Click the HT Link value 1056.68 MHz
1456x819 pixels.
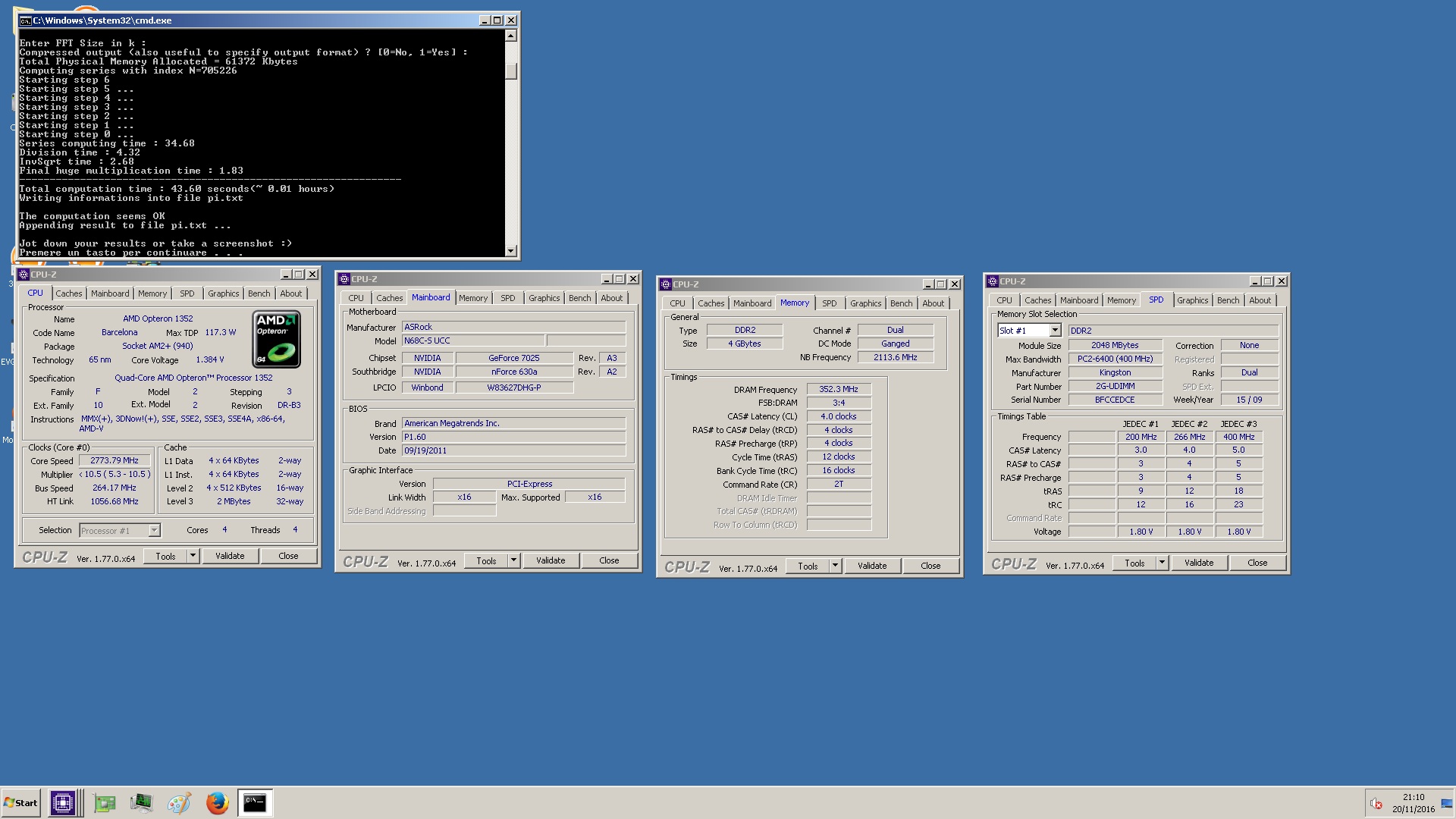point(115,501)
